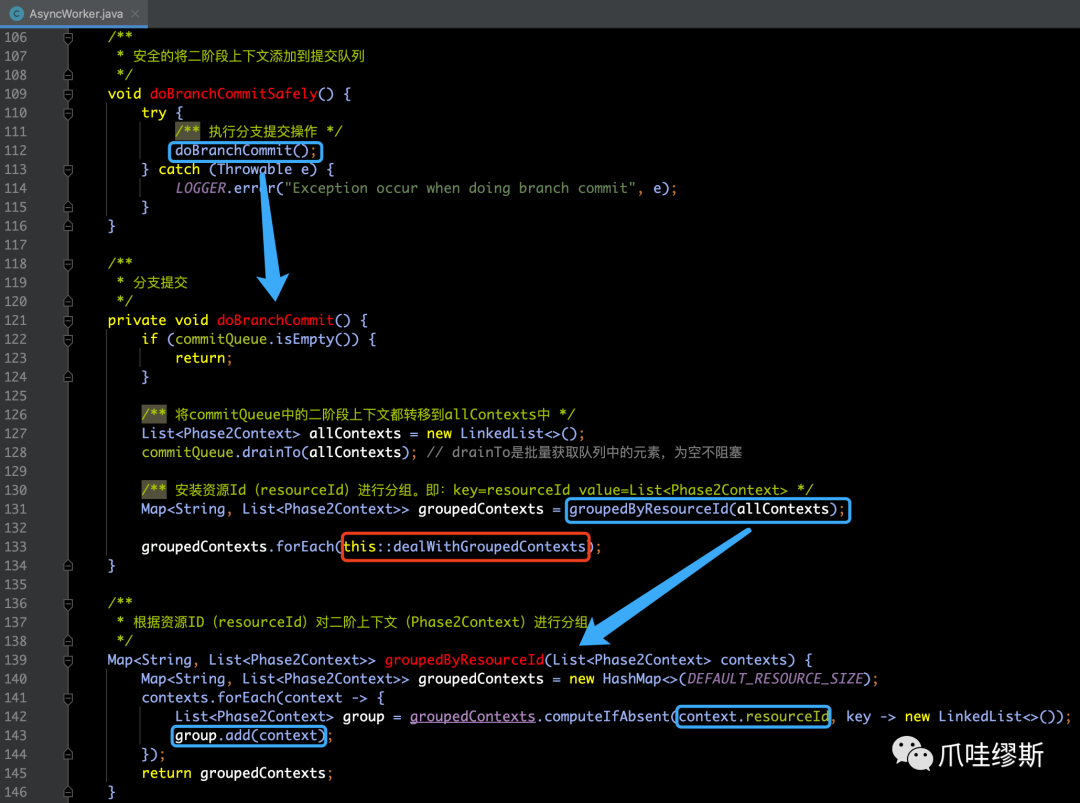Click group.add(context) on line 143

[249, 736]
